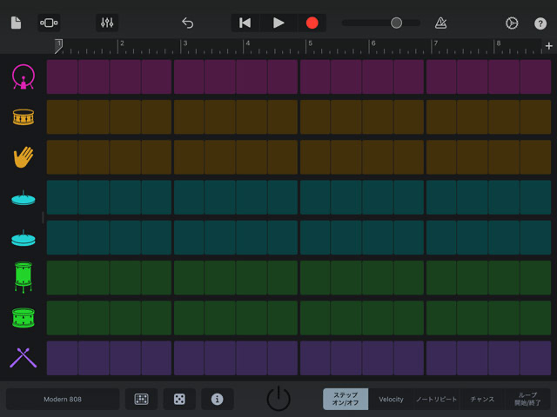Open the info inspector button
Image resolution: width=557 pixels, height=417 pixels.
click(x=217, y=399)
